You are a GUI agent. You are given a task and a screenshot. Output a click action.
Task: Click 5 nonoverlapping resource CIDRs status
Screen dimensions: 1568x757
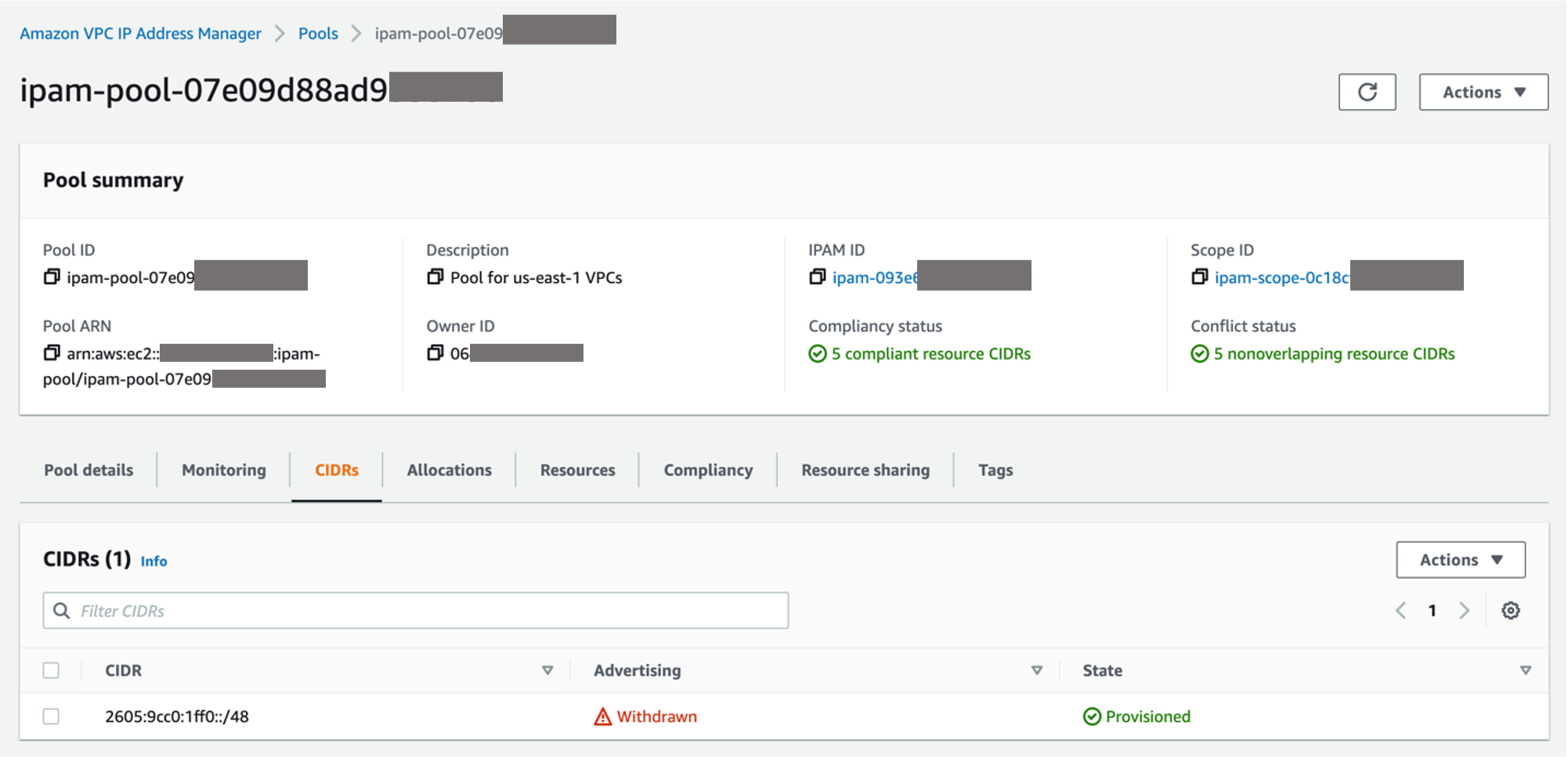[1335, 353]
